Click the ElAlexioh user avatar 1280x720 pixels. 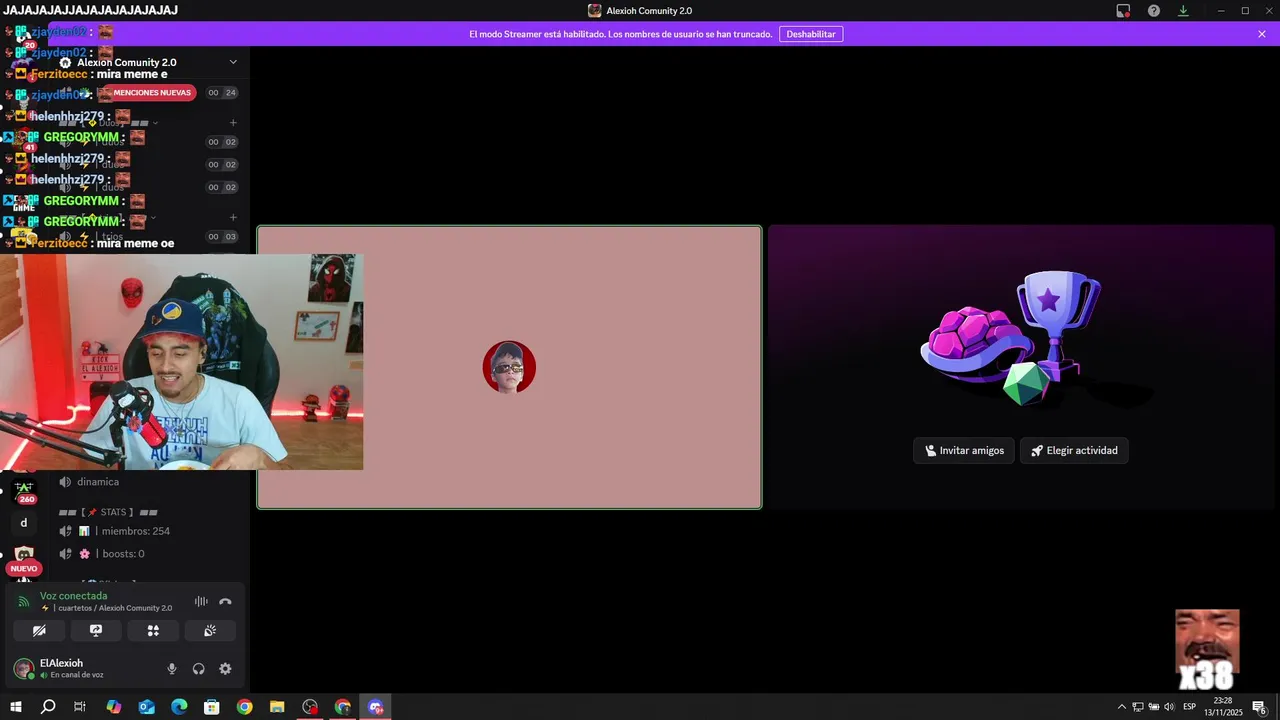tap(23, 669)
